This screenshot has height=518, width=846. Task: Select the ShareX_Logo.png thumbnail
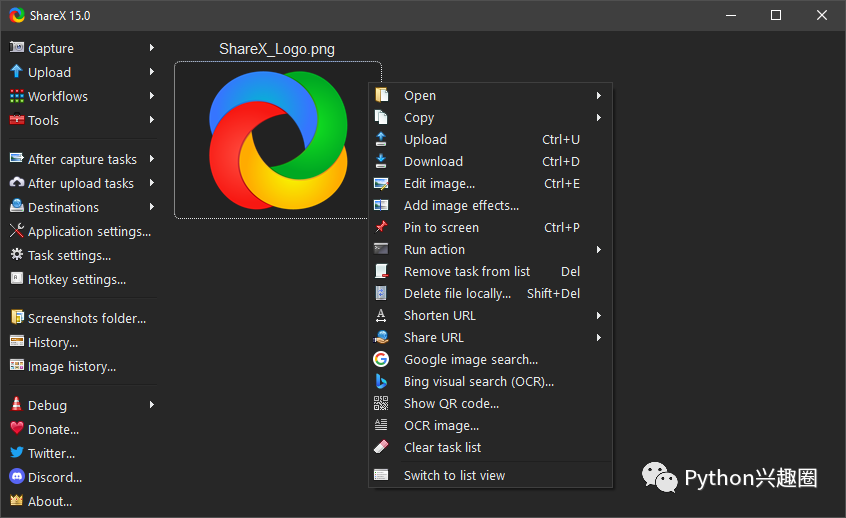coord(277,140)
